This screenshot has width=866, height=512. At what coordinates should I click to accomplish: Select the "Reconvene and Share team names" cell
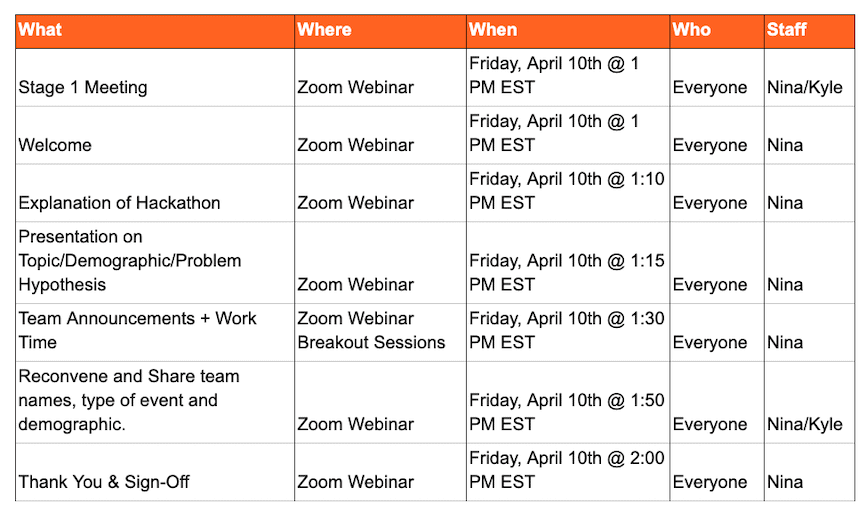tap(155, 402)
